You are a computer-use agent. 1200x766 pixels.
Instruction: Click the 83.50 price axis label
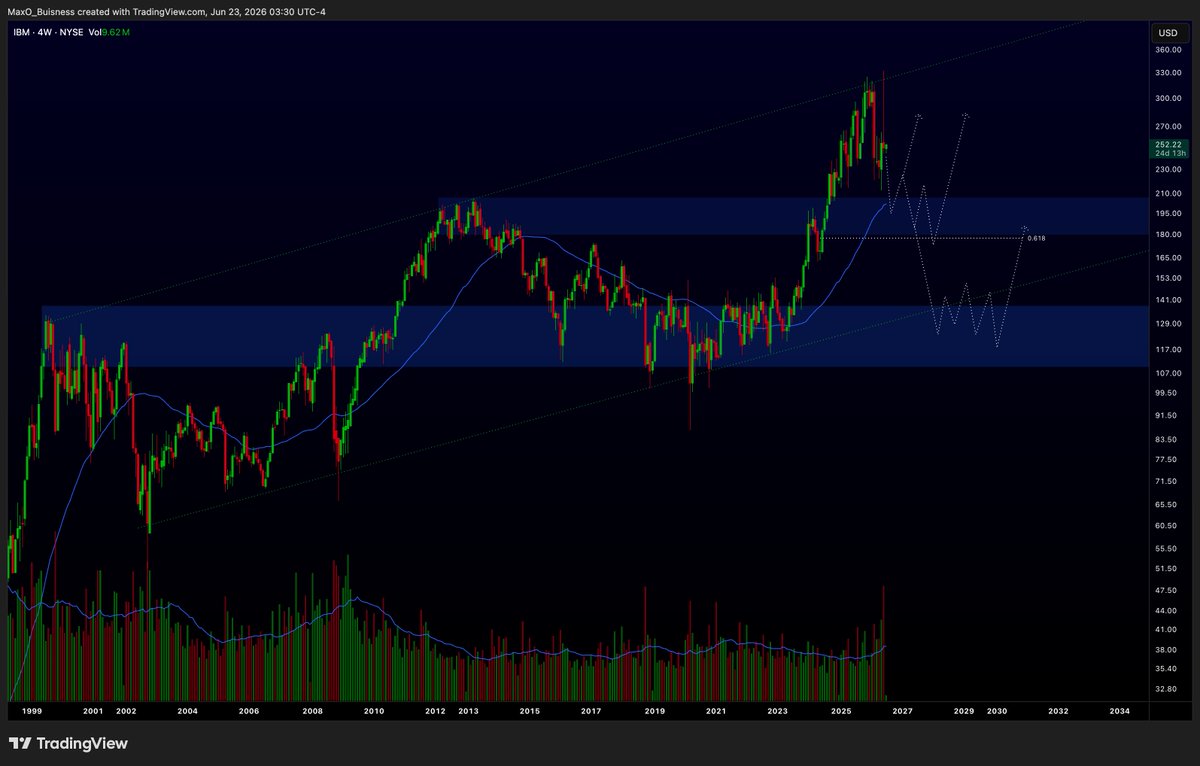tap(1166, 439)
